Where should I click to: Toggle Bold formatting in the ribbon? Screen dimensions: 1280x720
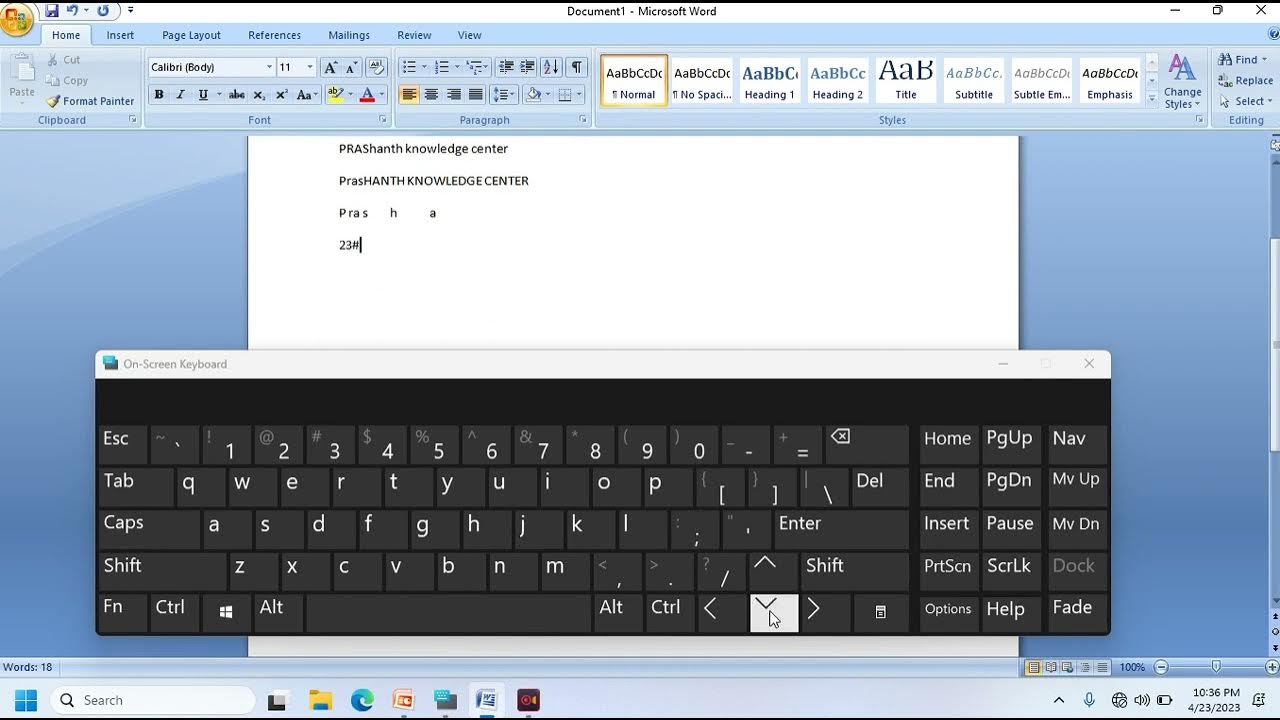coord(158,95)
